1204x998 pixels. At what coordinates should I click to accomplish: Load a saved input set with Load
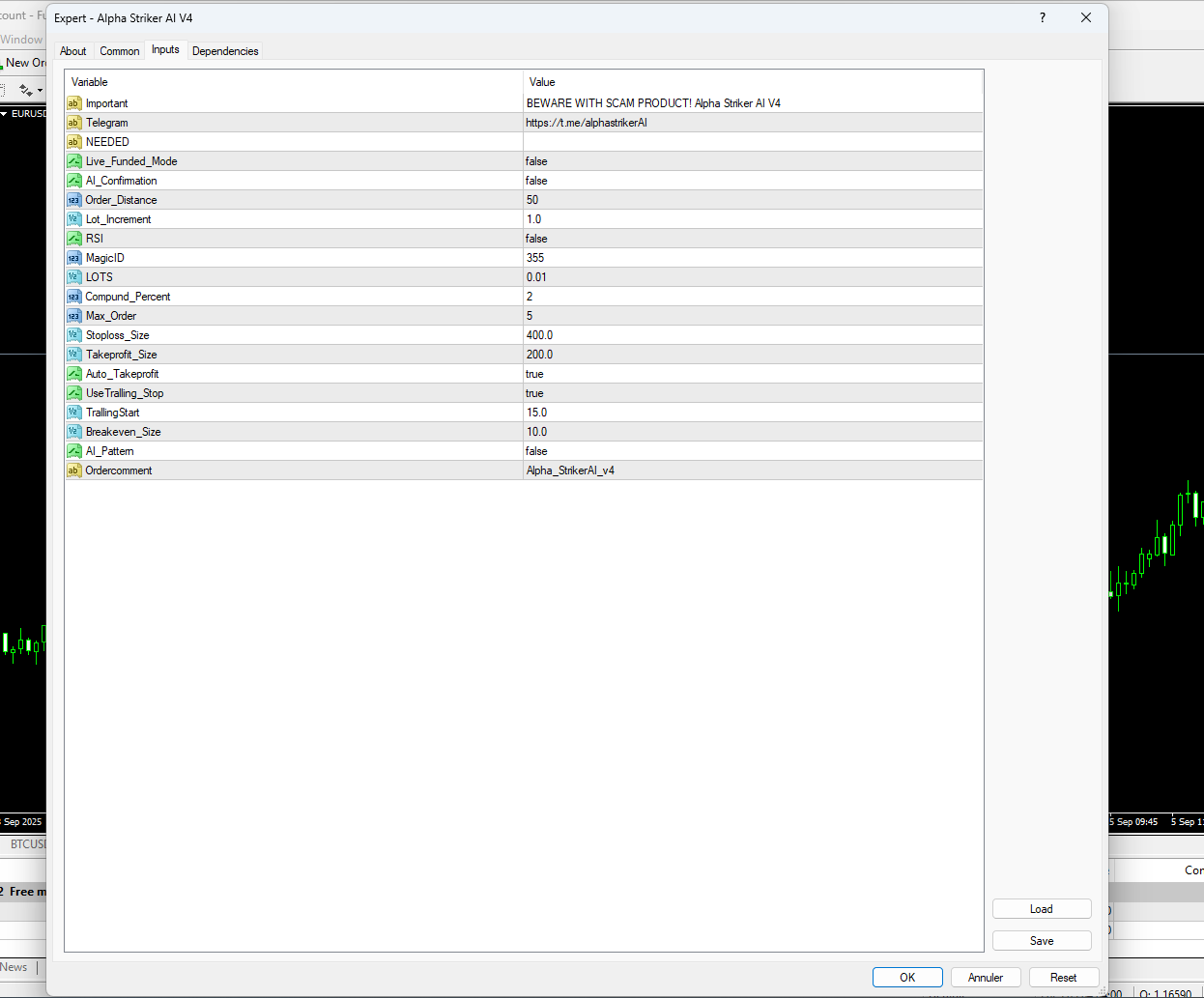[1042, 909]
